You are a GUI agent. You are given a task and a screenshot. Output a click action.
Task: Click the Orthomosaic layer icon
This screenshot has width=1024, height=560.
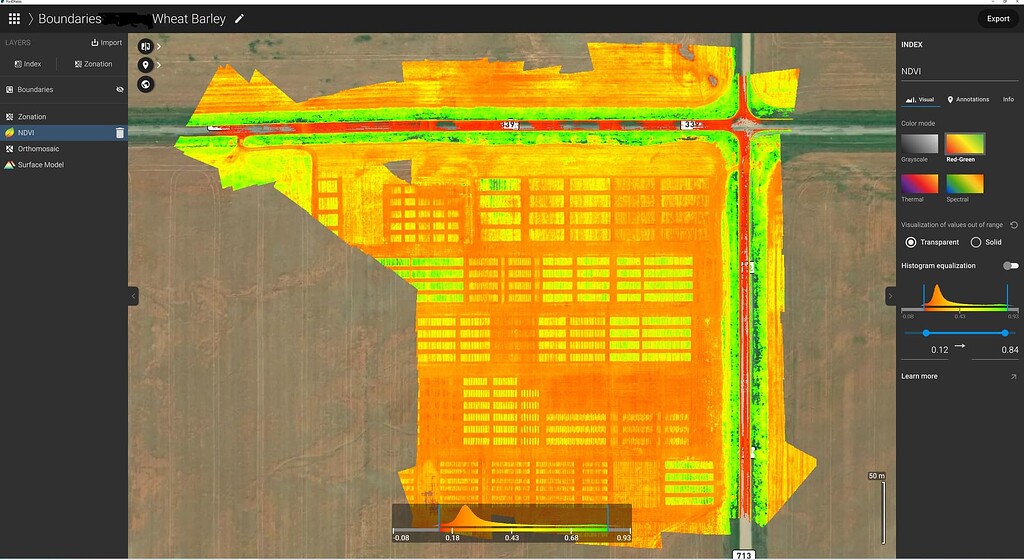coord(9,149)
